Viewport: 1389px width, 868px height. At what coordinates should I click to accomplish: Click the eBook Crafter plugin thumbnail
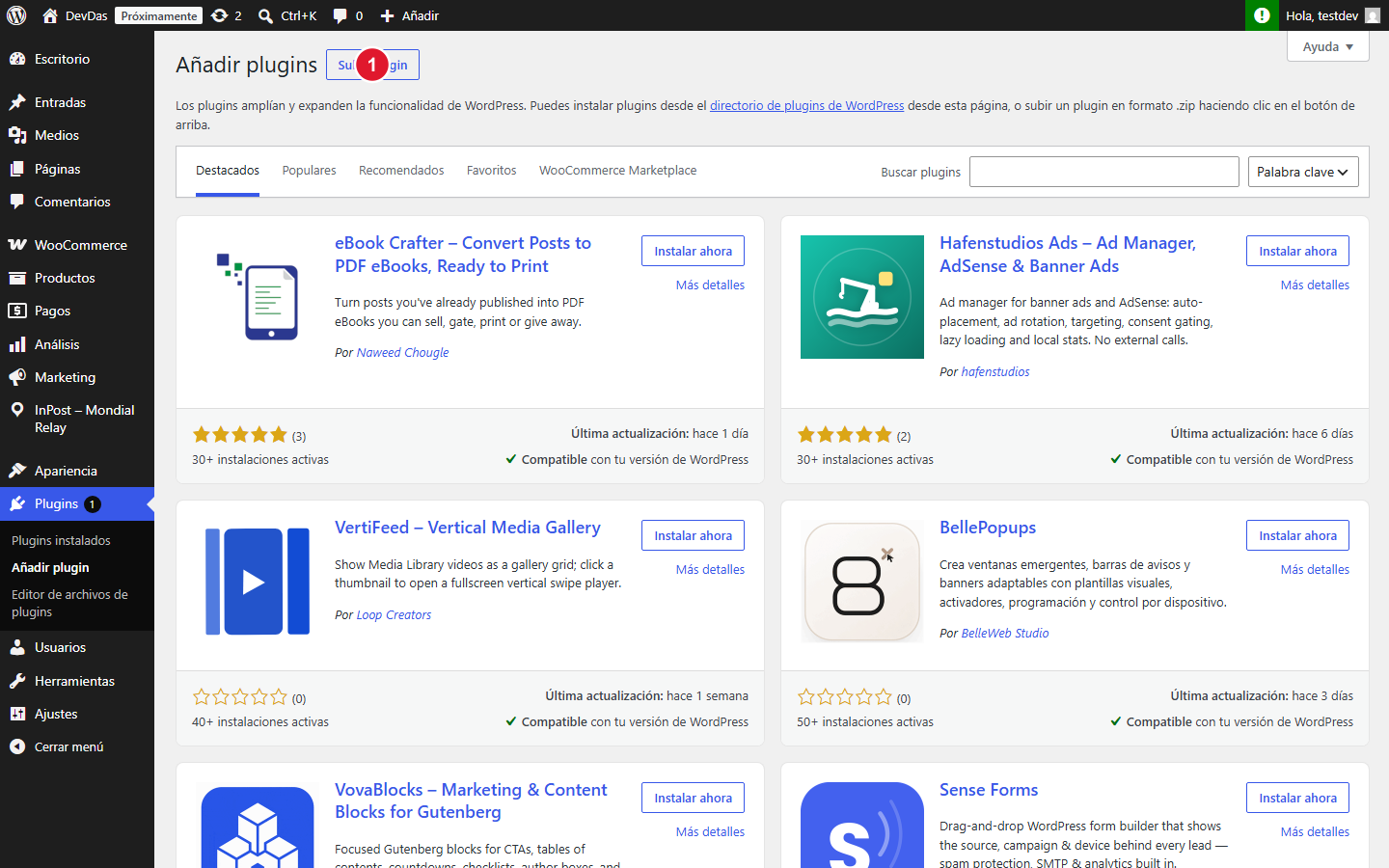pos(258,297)
